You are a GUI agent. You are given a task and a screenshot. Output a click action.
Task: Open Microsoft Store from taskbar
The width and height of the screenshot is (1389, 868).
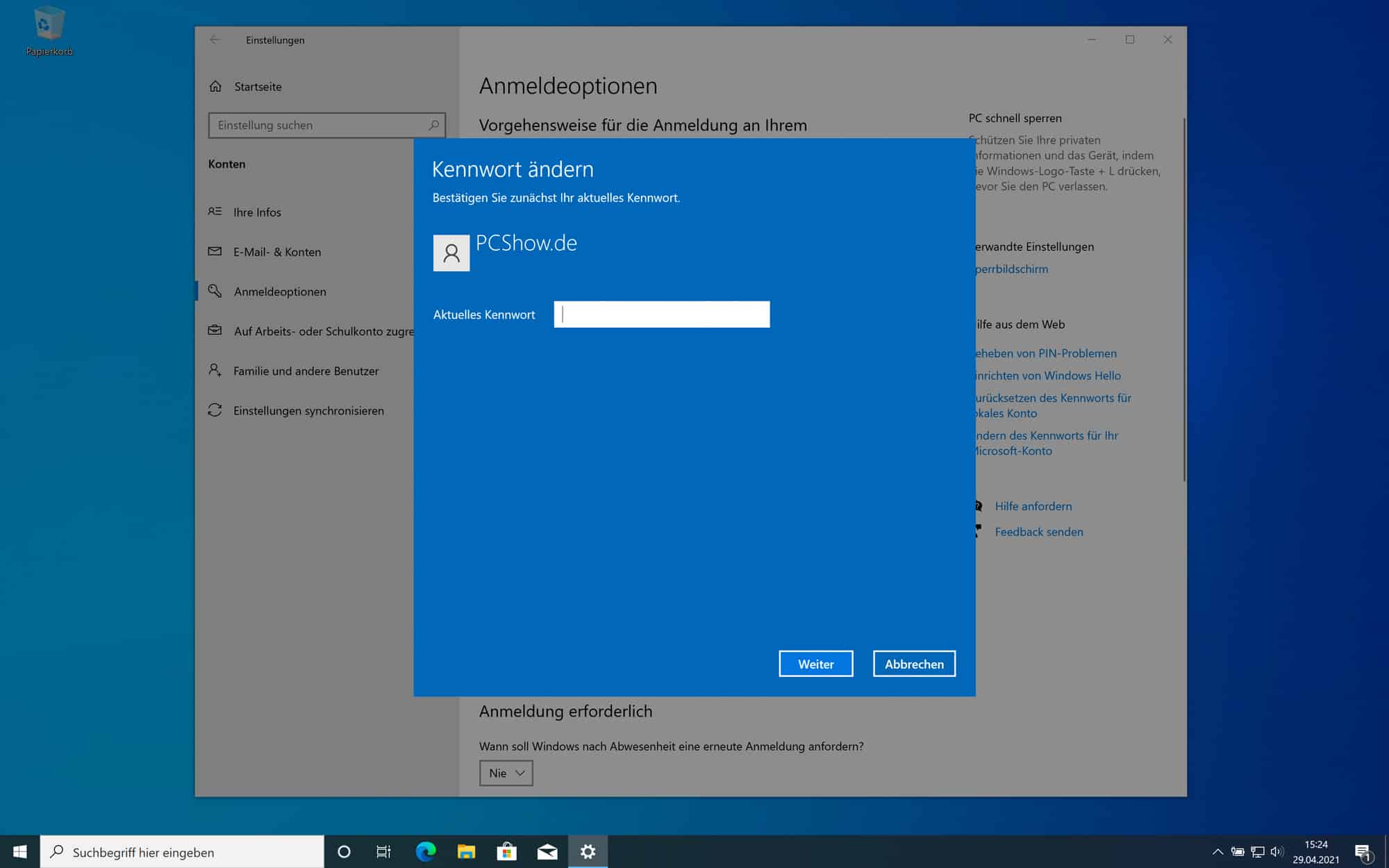pyautogui.click(x=506, y=851)
